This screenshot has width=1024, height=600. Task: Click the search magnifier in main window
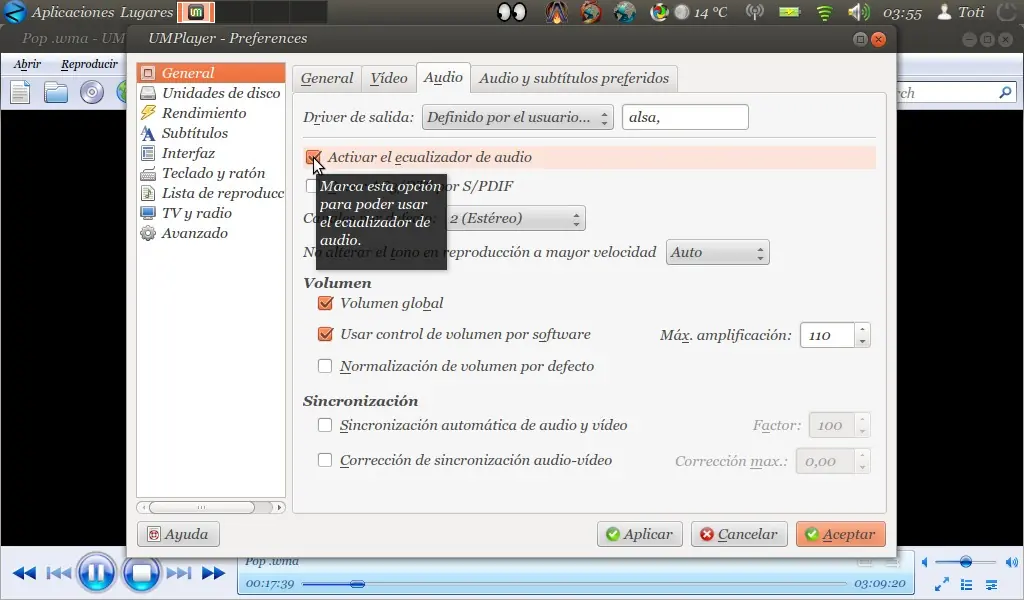(x=1005, y=93)
